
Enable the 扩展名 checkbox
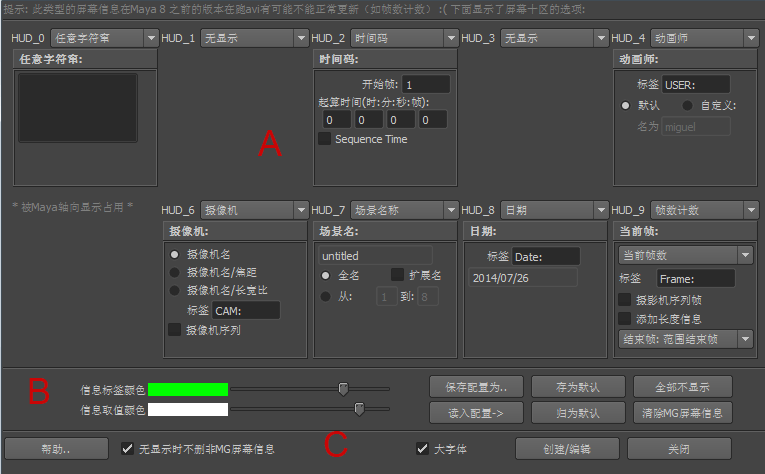(397, 275)
